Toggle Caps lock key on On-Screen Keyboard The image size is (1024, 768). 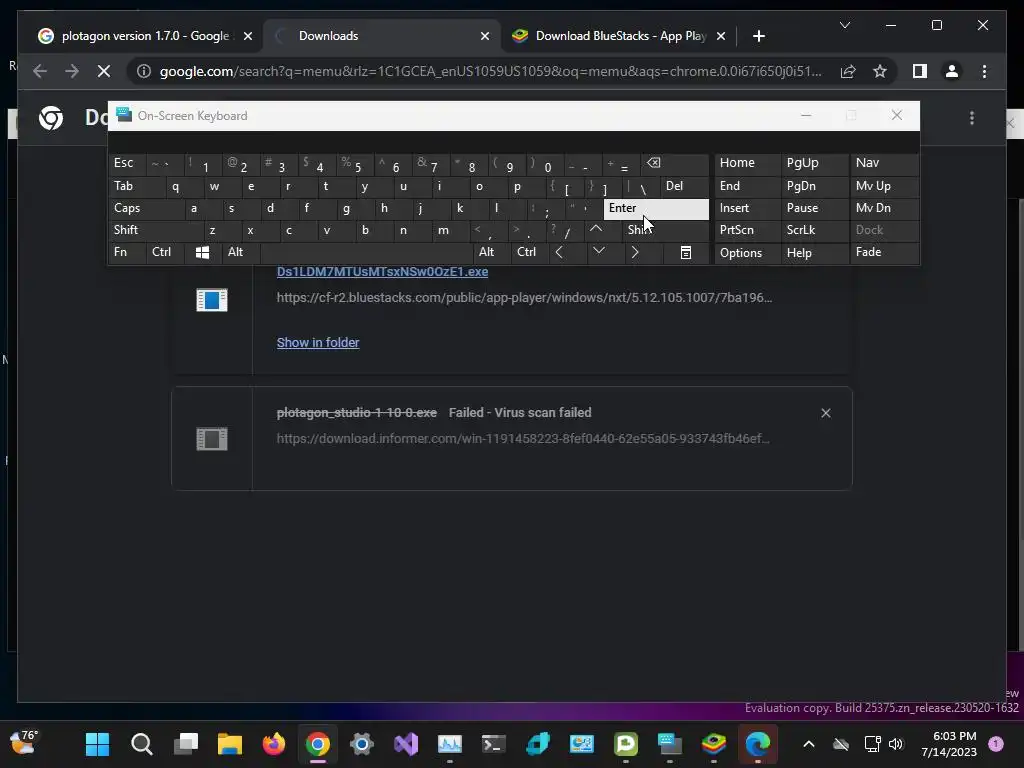pos(146,208)
